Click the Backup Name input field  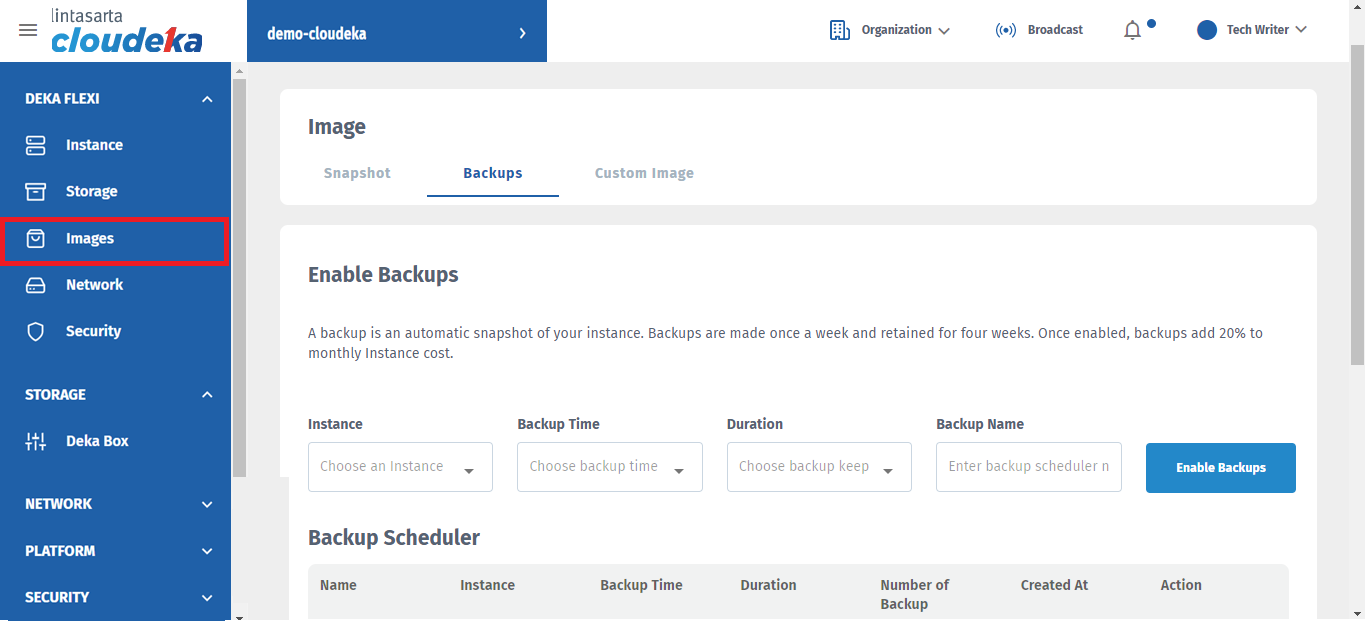[x=1028, y=467]
